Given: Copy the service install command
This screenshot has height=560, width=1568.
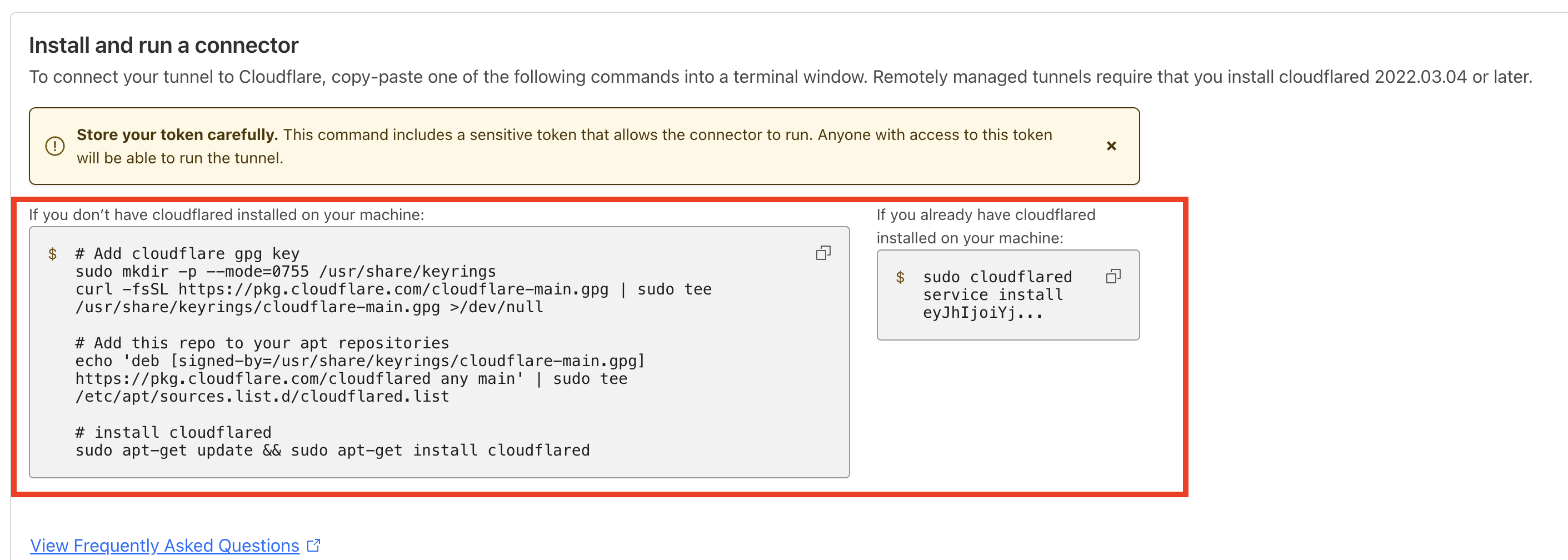Looking at the screenshot, I should click(x=1113, y=276).
